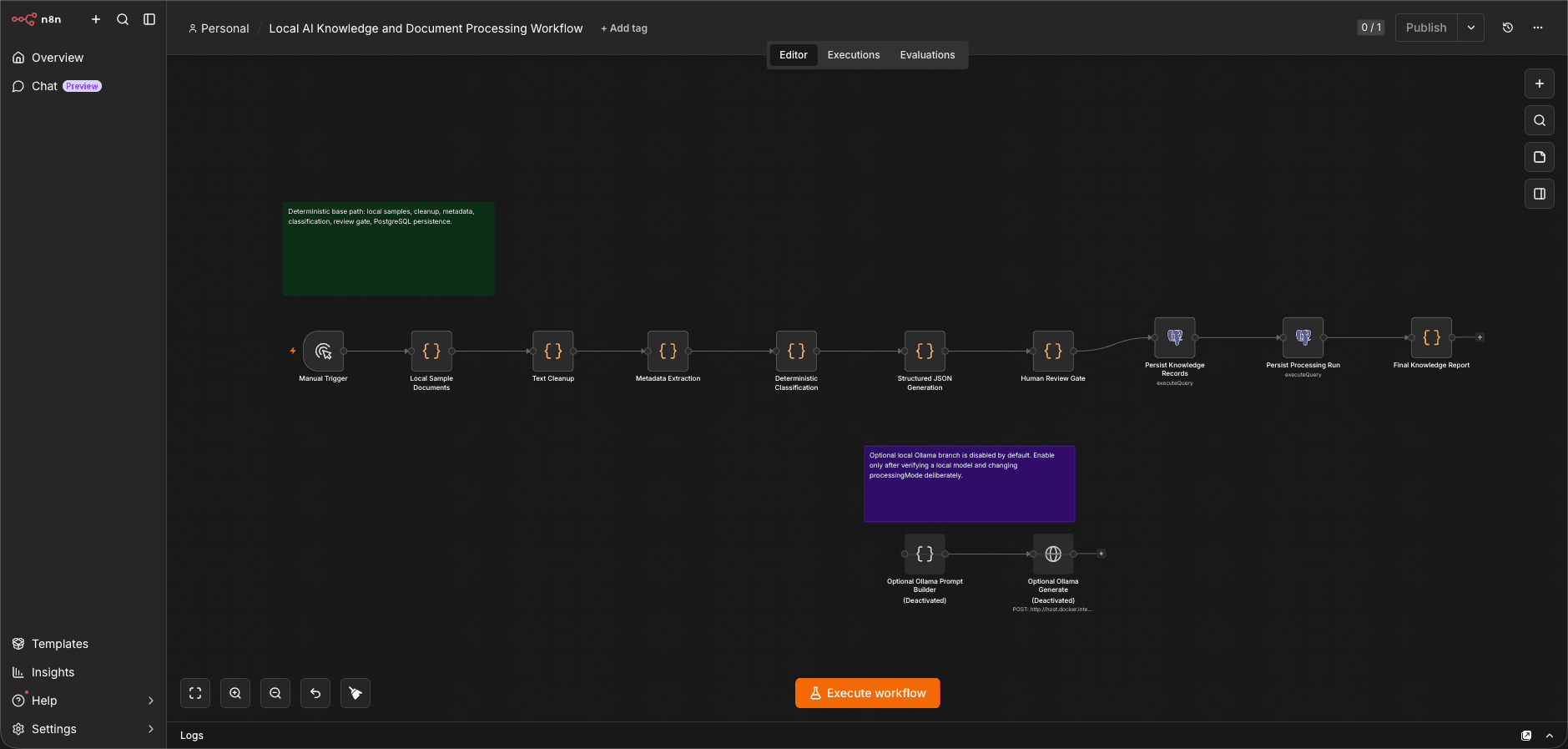Search nodes with the canvas magnifier button
This screenshot has width=1568, height=749.
click(1540, 120)
